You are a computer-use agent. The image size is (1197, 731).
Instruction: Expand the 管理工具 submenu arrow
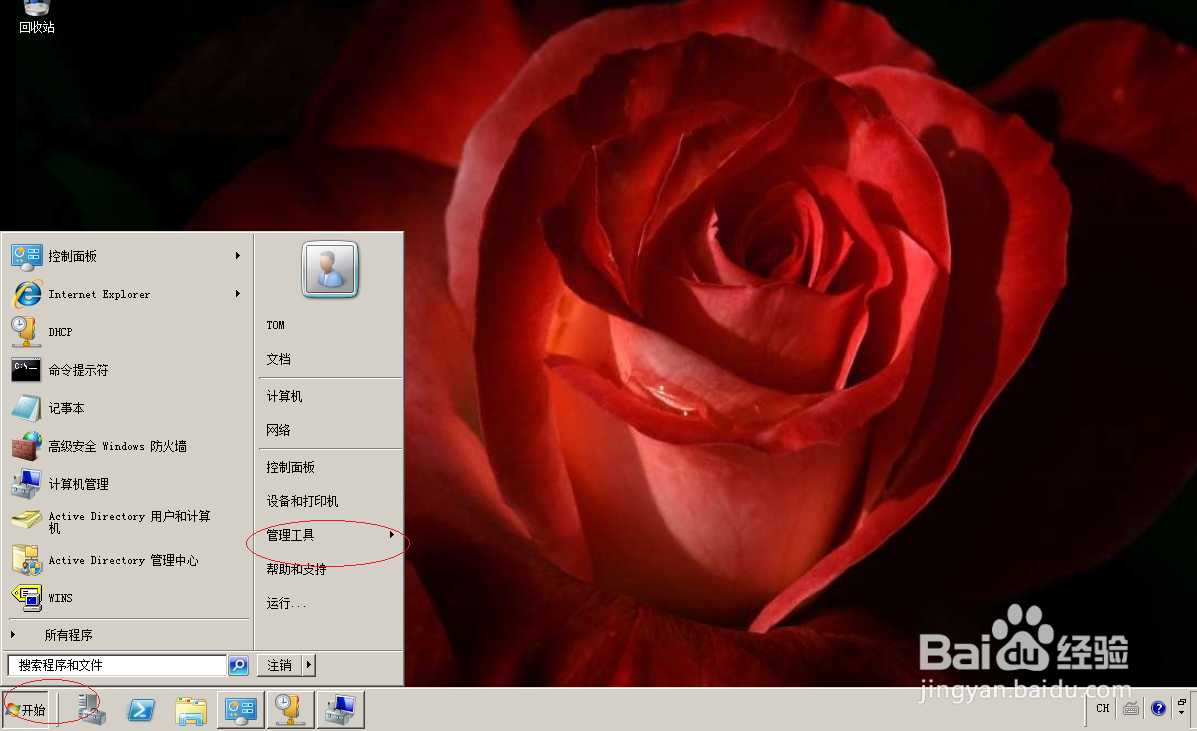[391, 534]
